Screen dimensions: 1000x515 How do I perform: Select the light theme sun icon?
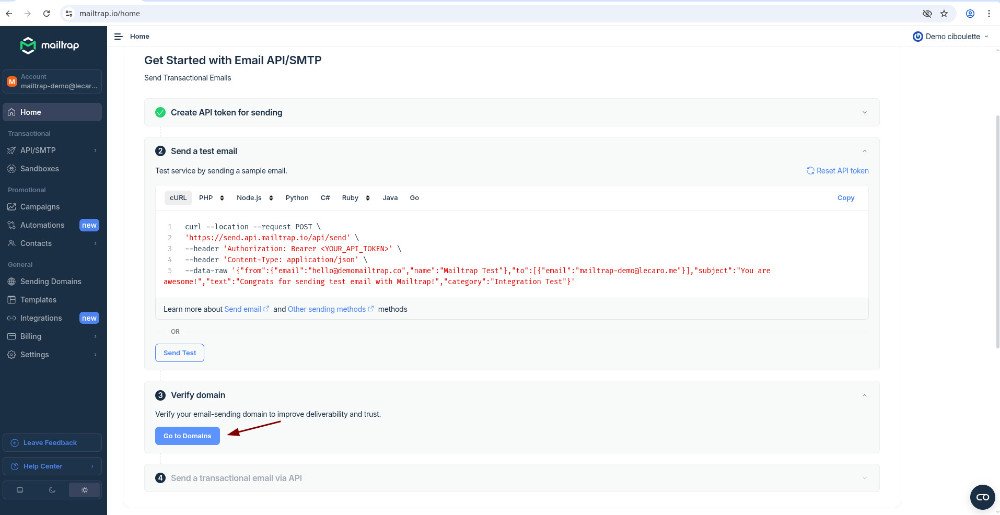[x=85, y=490]
